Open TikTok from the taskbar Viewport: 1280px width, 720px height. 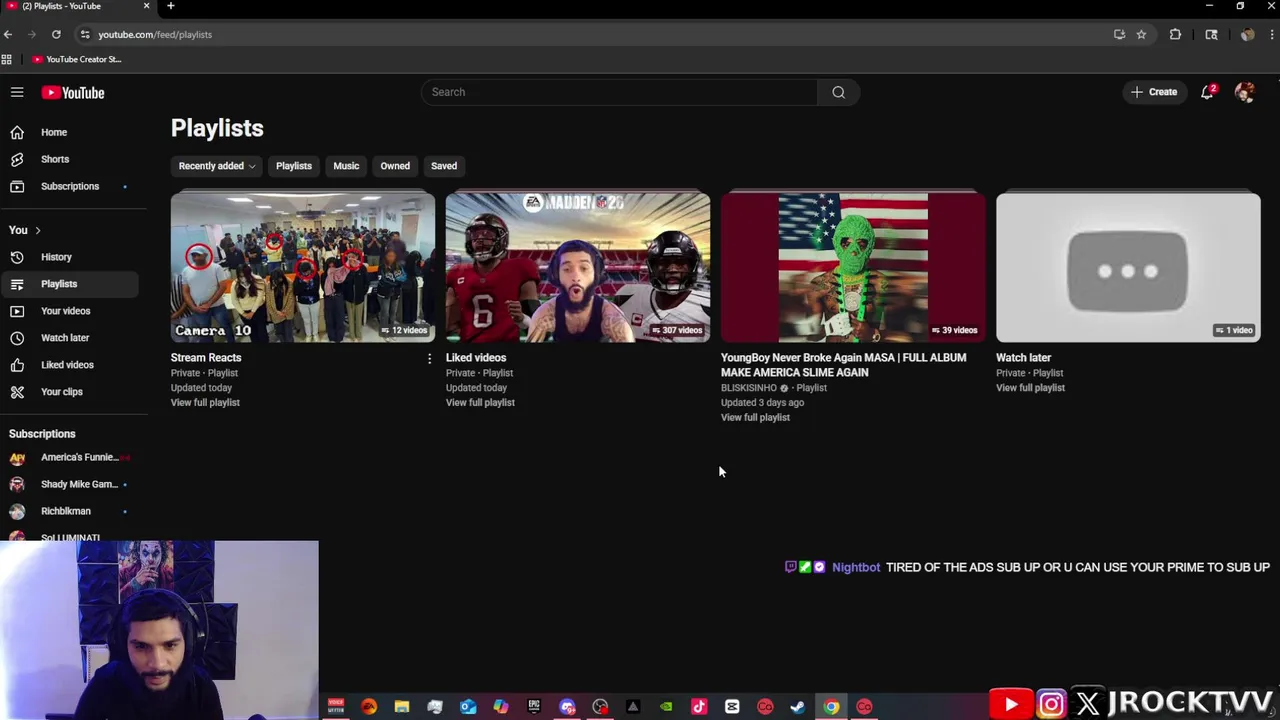coord(699,707)
